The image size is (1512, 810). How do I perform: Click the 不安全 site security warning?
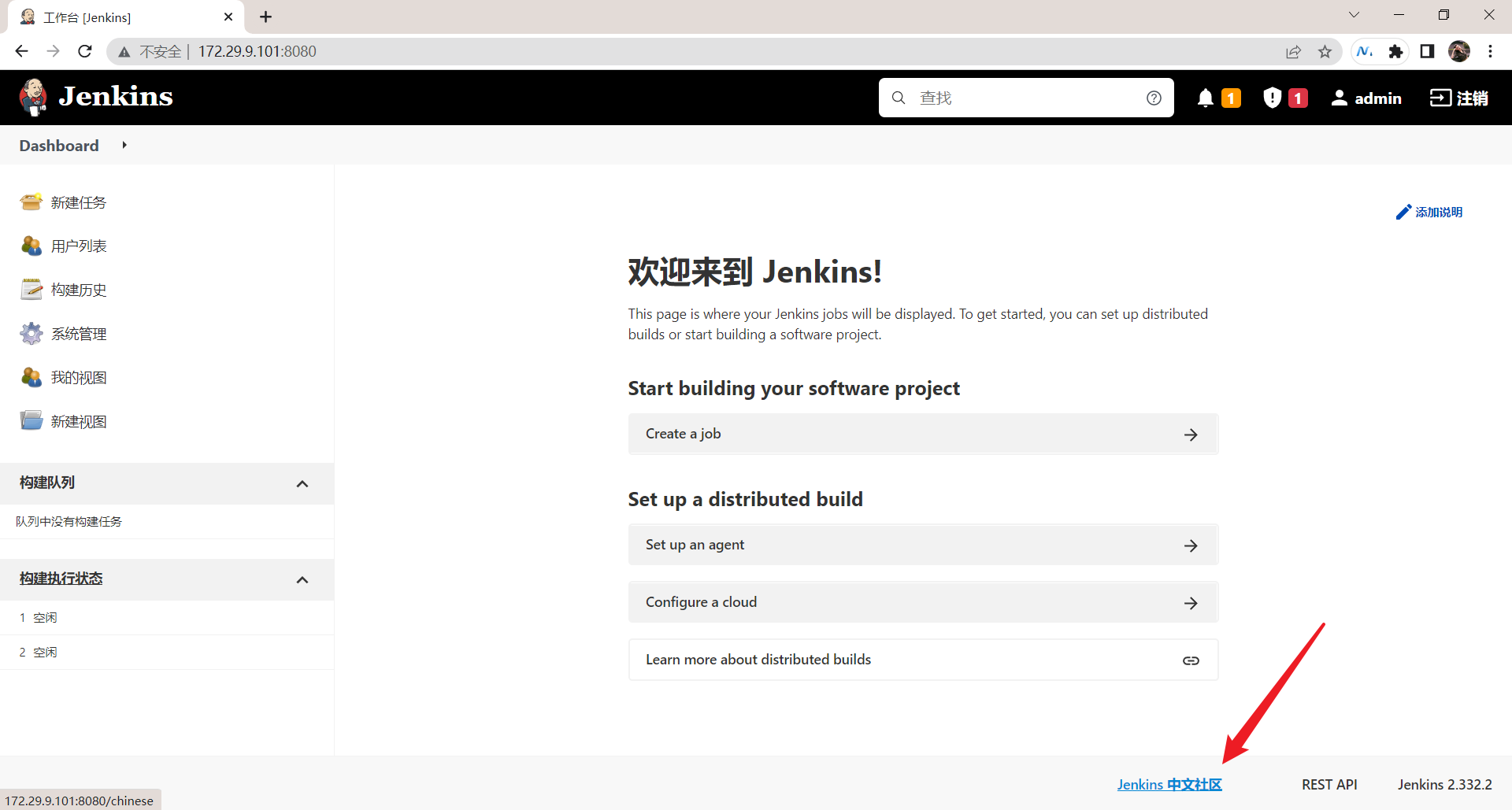pos(150,51)
